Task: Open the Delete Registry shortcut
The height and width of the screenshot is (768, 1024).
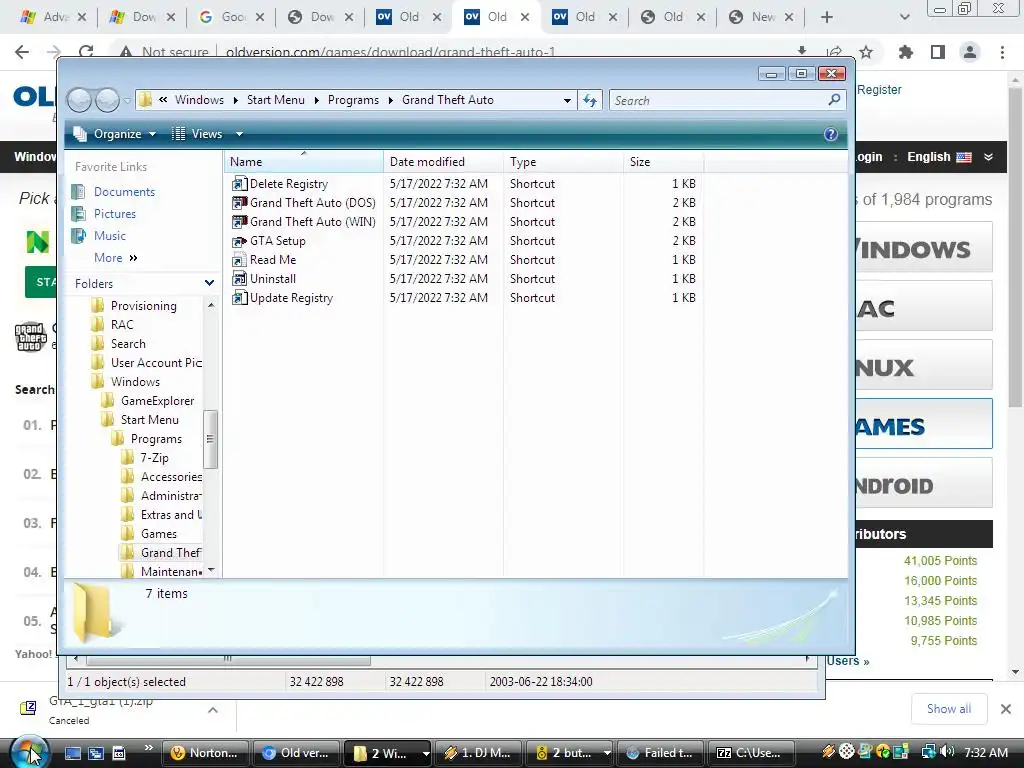Action: pyautogui.click(x=289, y=184)
